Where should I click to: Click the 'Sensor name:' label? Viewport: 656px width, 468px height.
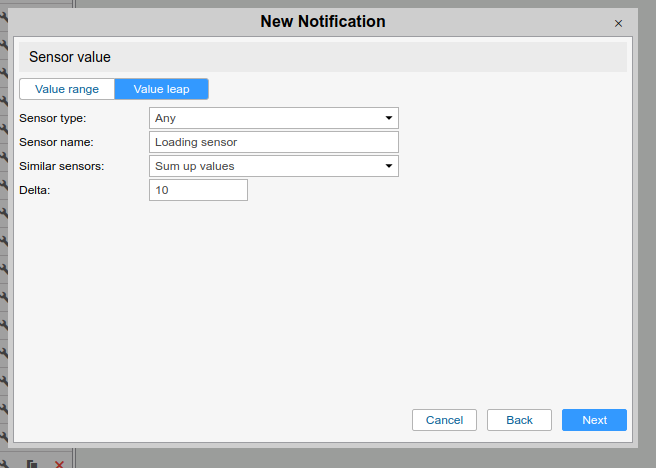tap(56, 142)
